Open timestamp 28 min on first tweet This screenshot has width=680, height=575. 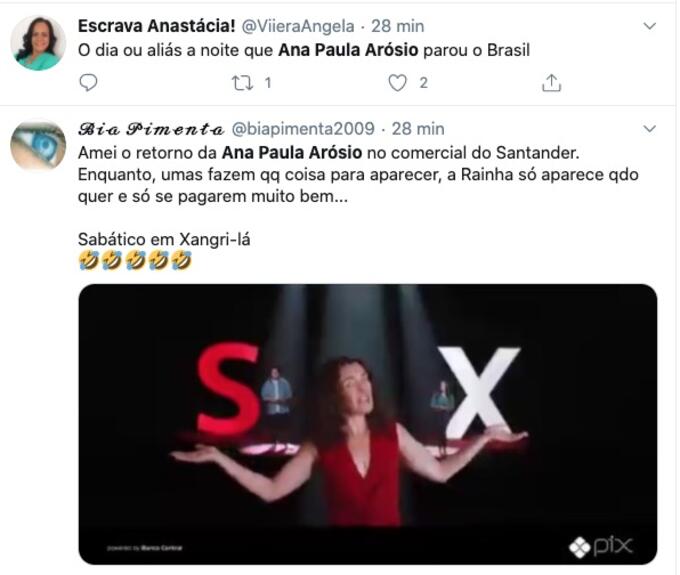pyautogui.click(x=398, y=26)
